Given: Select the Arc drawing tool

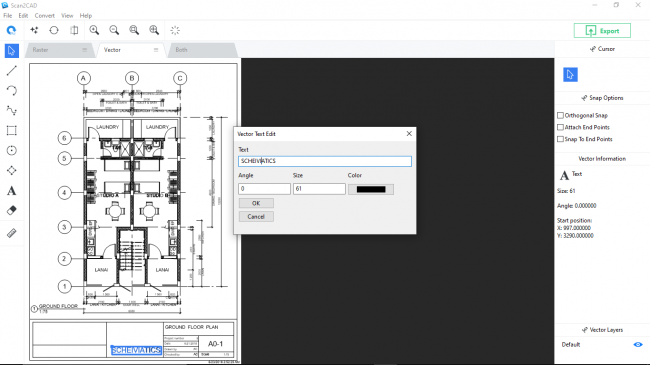Looking at the screenshot, I should click(x=12, y=90).
